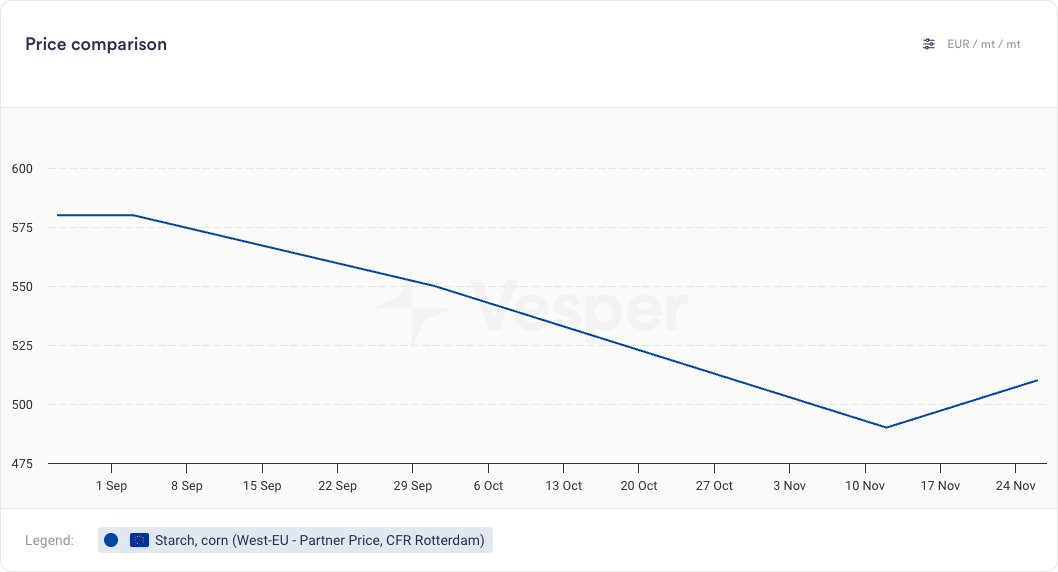Select the 6 Oct axis date label
This screenshot has height=572, width=1058.
[488, 486]
